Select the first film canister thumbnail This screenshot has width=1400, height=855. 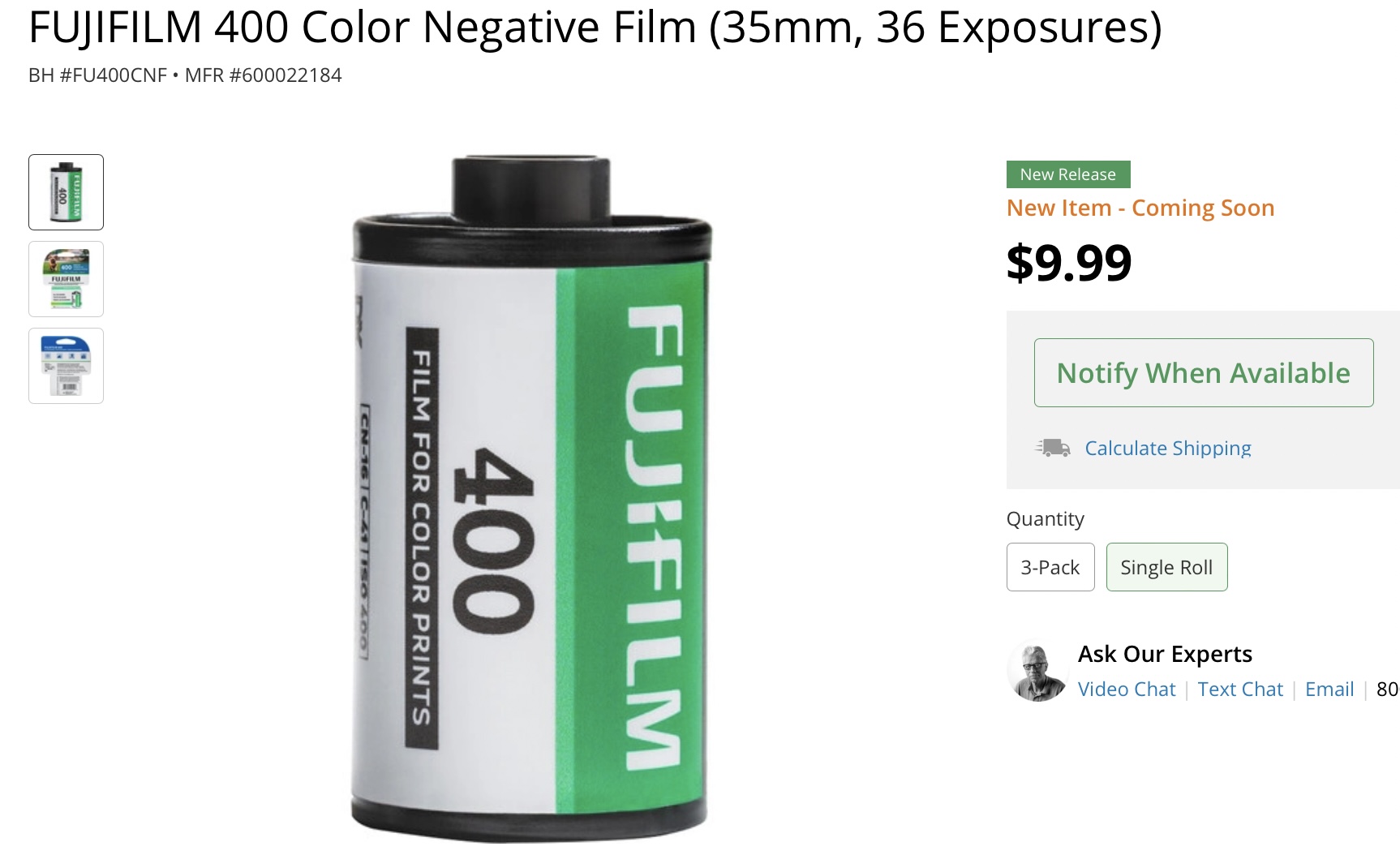pos(66,192)
